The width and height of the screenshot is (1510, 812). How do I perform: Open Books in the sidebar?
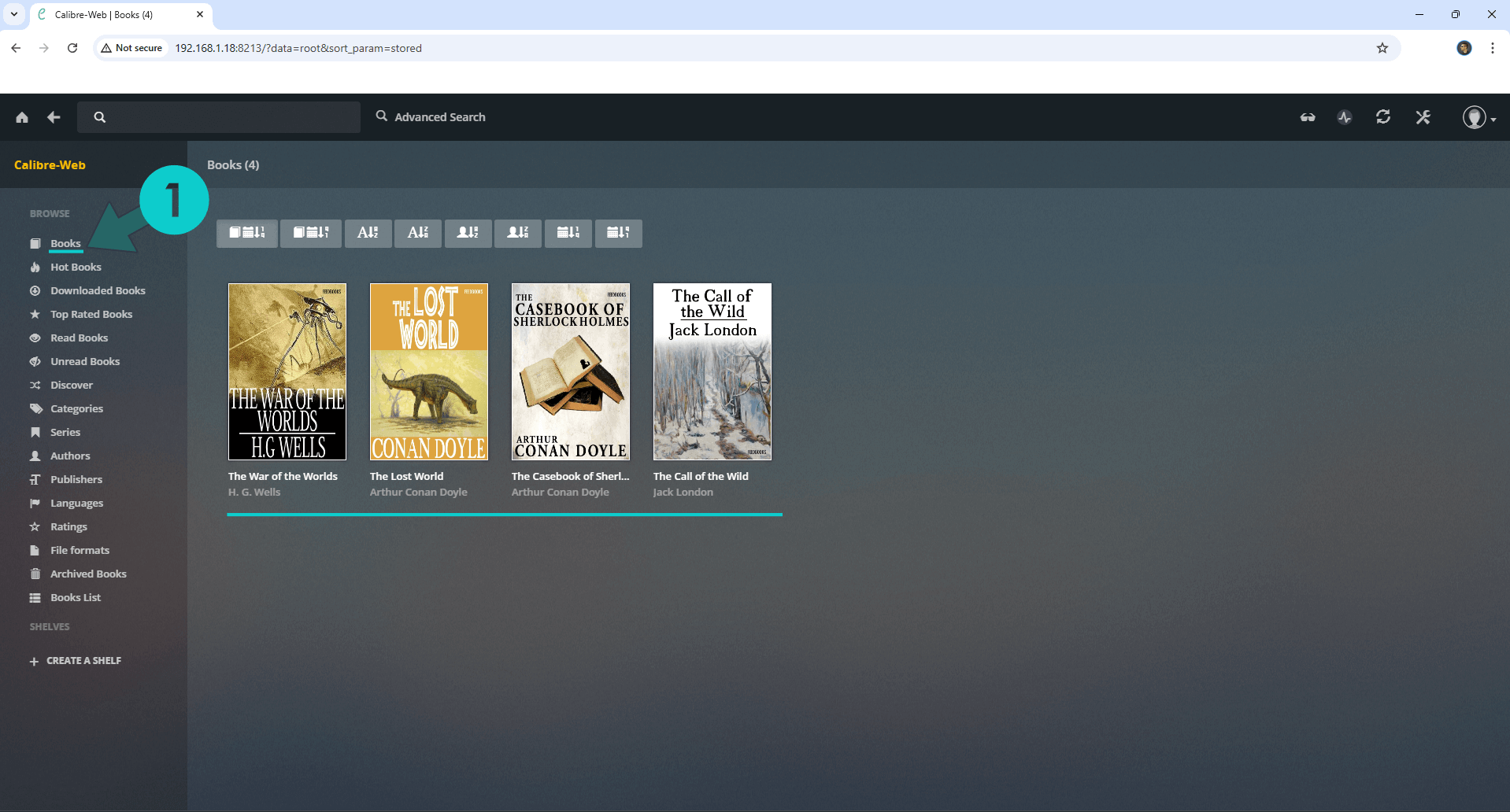click(65, 243)
